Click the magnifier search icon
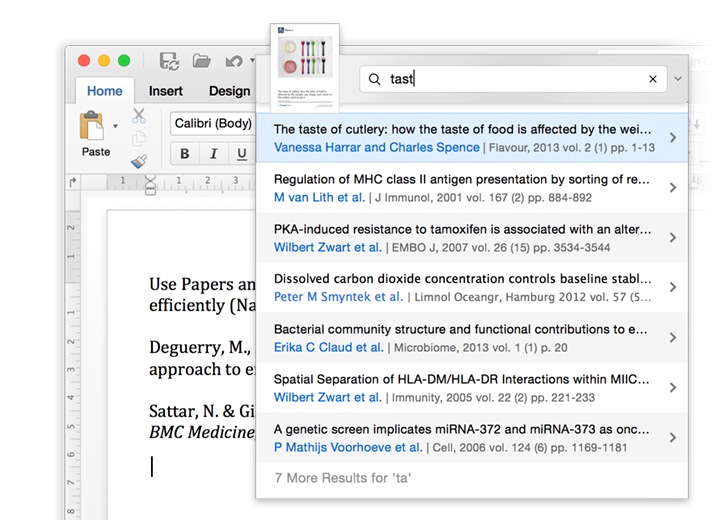This screenshot has width=716, height=520. pyautogui.click(x=374, y=79)
